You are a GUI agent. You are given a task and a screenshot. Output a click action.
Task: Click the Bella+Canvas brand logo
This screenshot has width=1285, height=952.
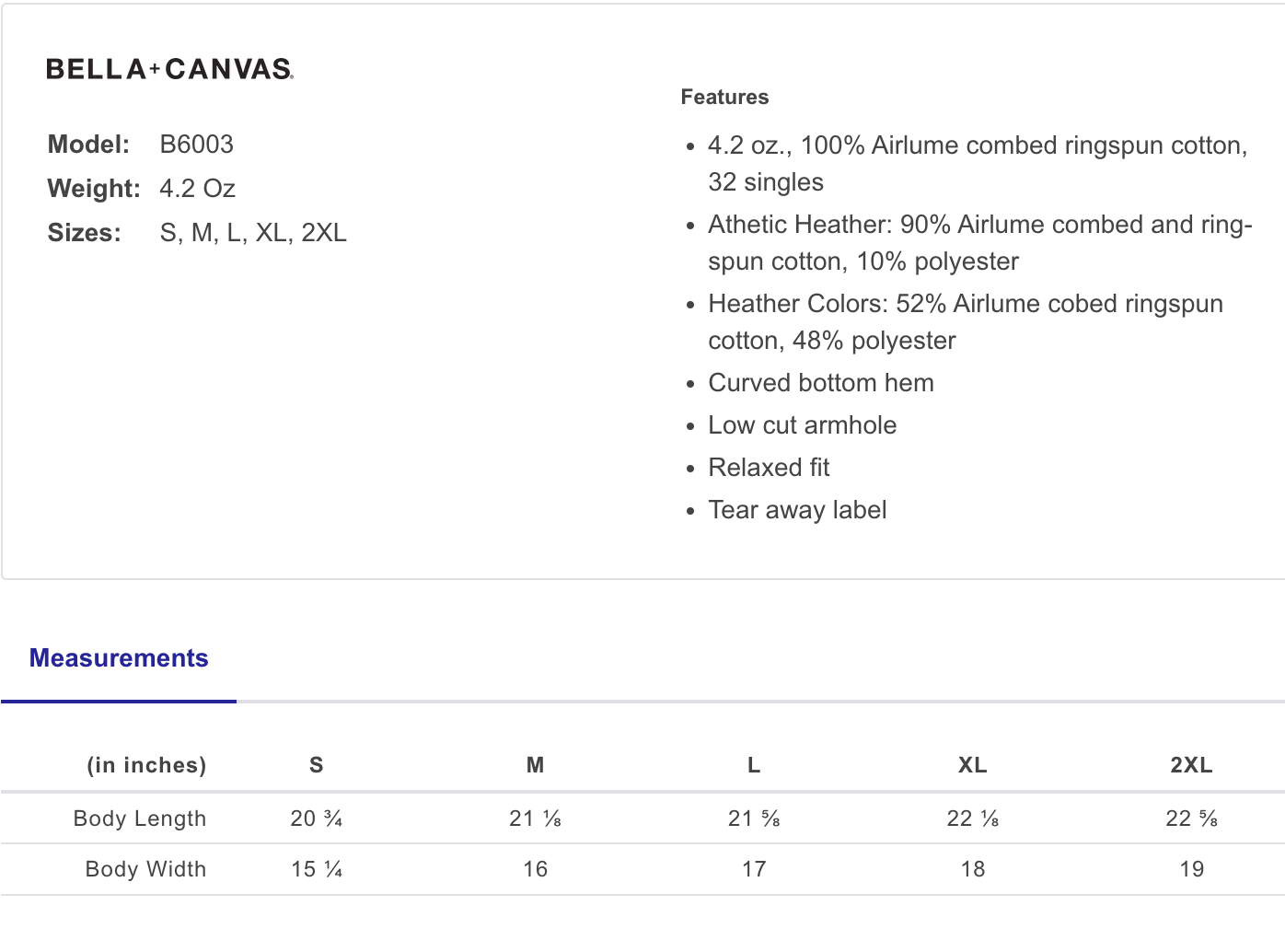point(170,69)
